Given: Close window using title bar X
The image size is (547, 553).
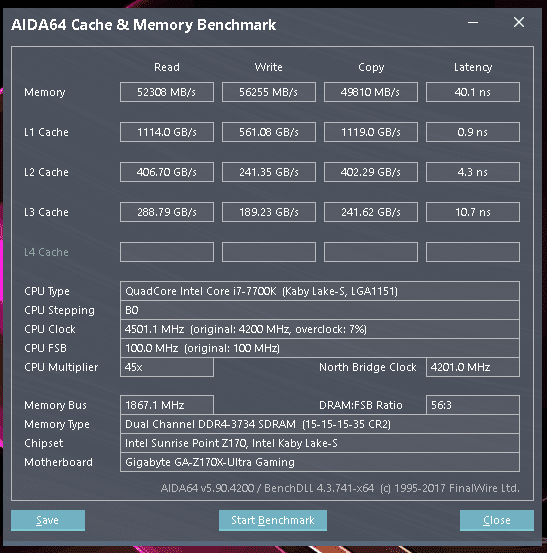Looking at the screenshot, I should (519, 22).
